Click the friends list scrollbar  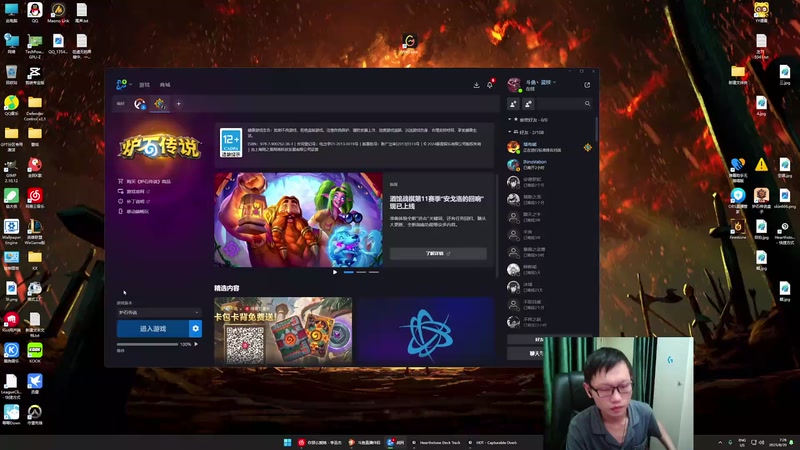pos(596,128)
